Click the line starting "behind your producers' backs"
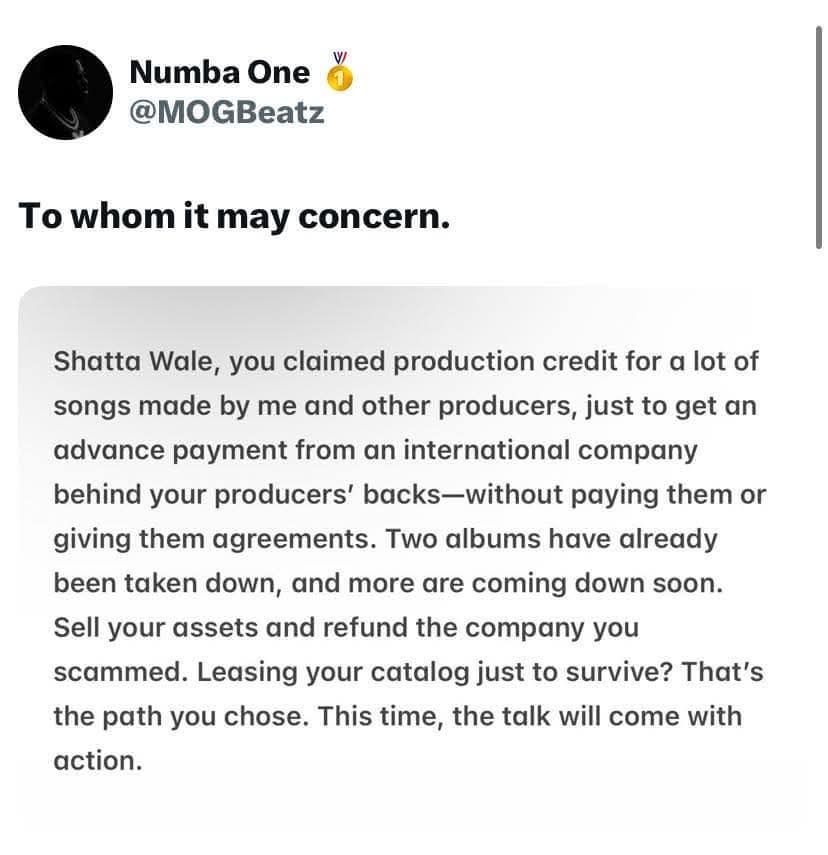 point(410,495)
